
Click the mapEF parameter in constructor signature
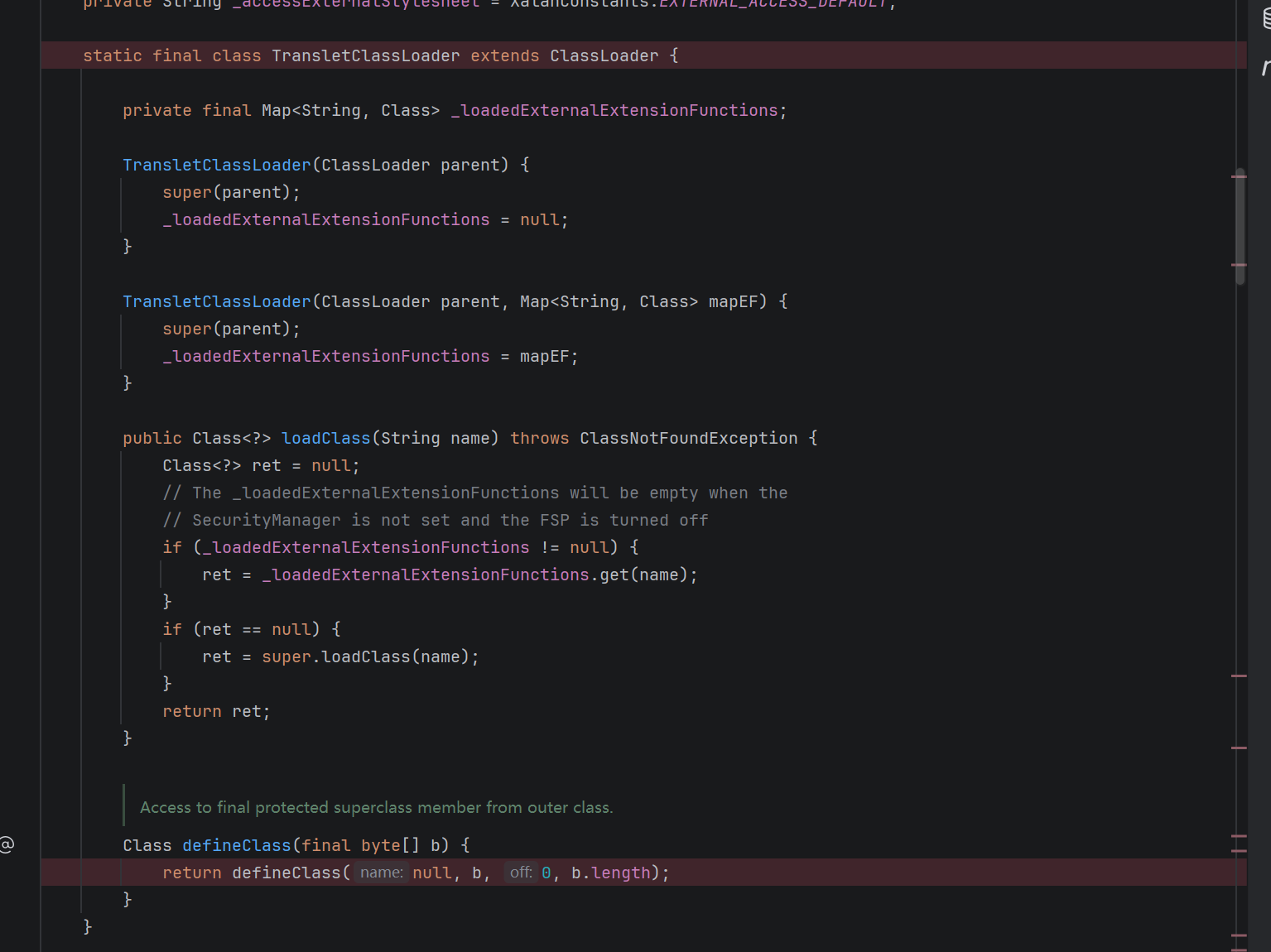(x=733, y=301)
